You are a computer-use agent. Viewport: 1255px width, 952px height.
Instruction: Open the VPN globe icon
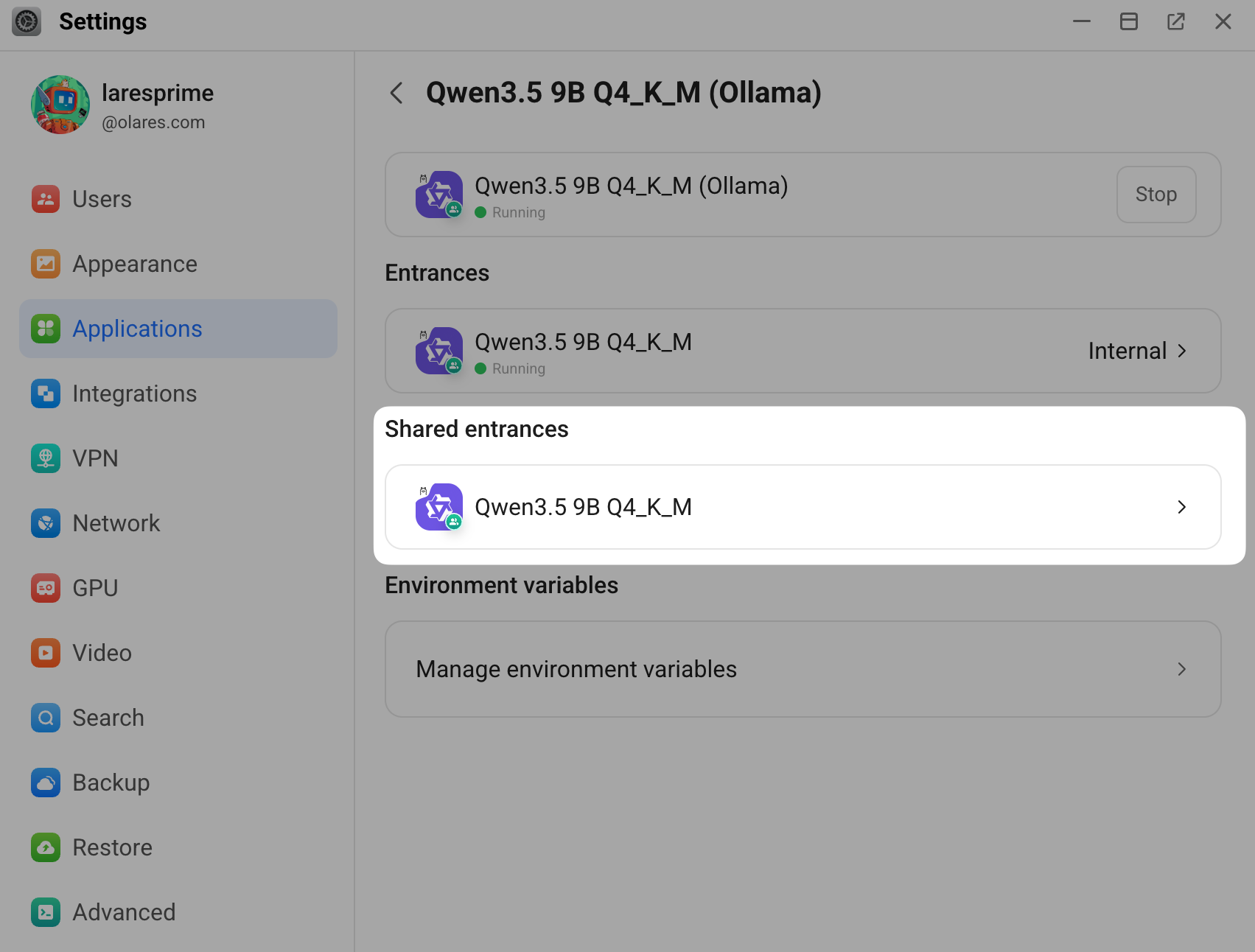click(46, 458)
